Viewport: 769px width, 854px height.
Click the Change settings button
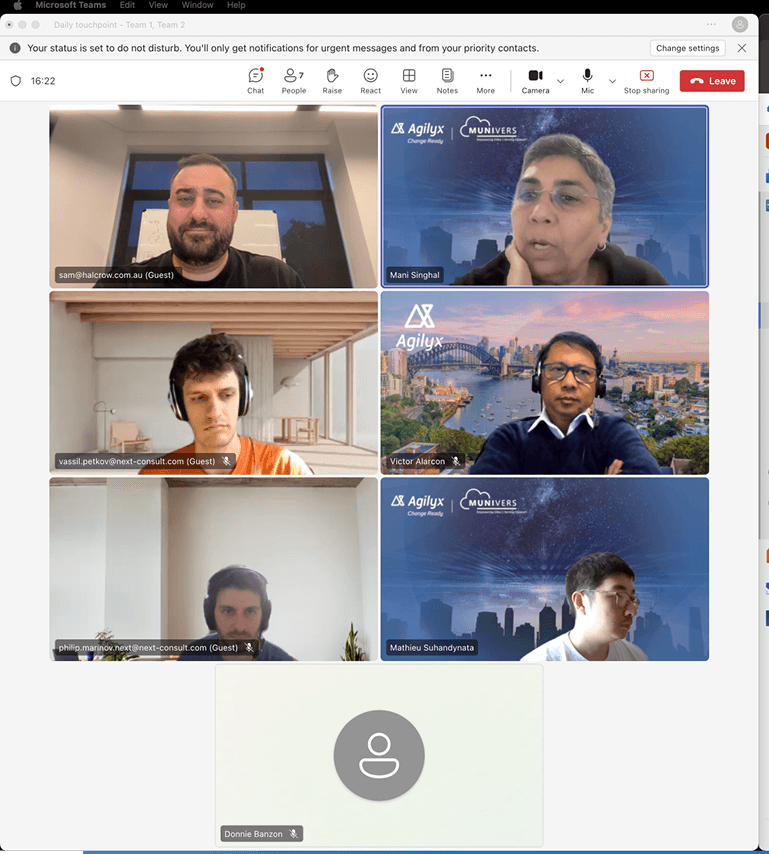(687, 48)
